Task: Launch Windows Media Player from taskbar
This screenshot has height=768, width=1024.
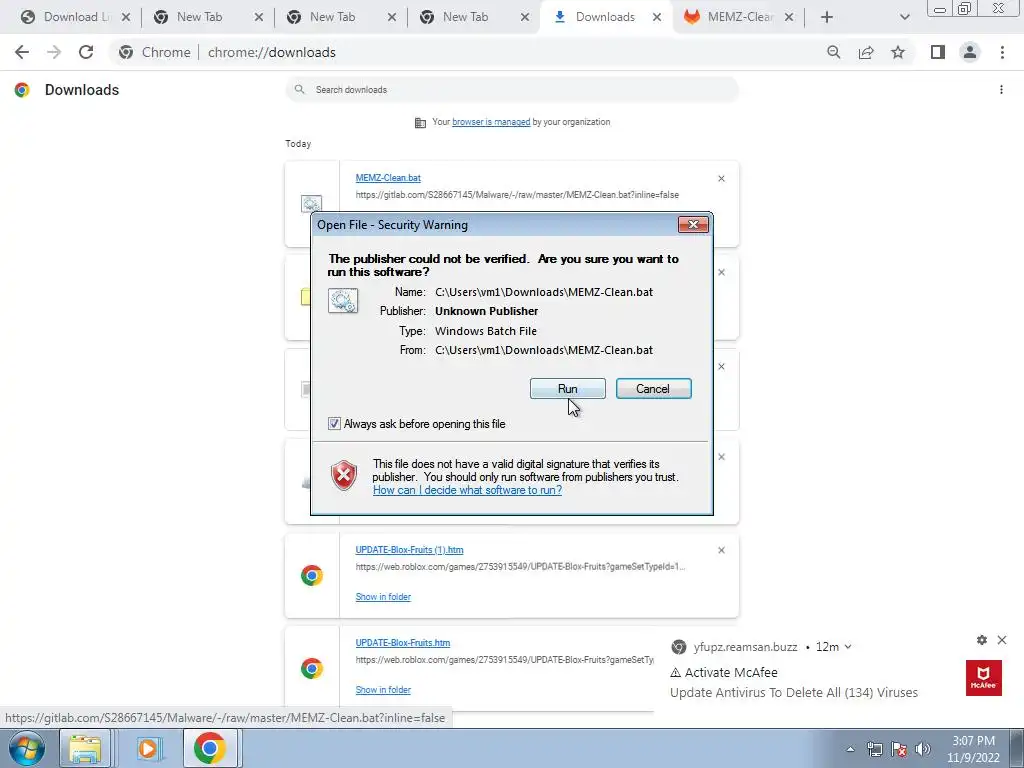Action: point(149,748)
